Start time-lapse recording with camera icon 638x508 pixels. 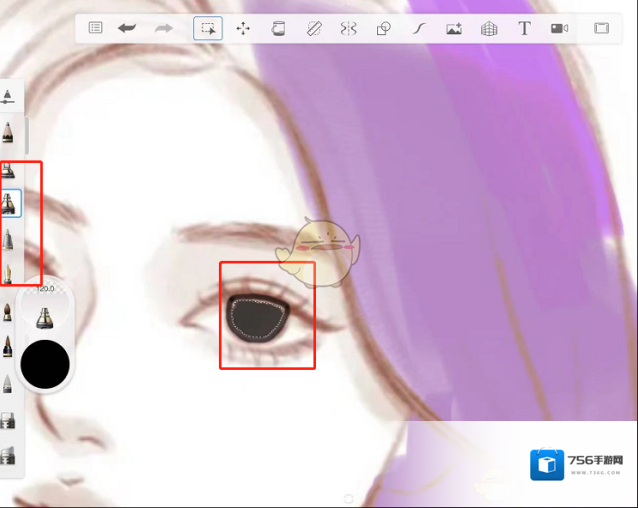coord(559,28)
